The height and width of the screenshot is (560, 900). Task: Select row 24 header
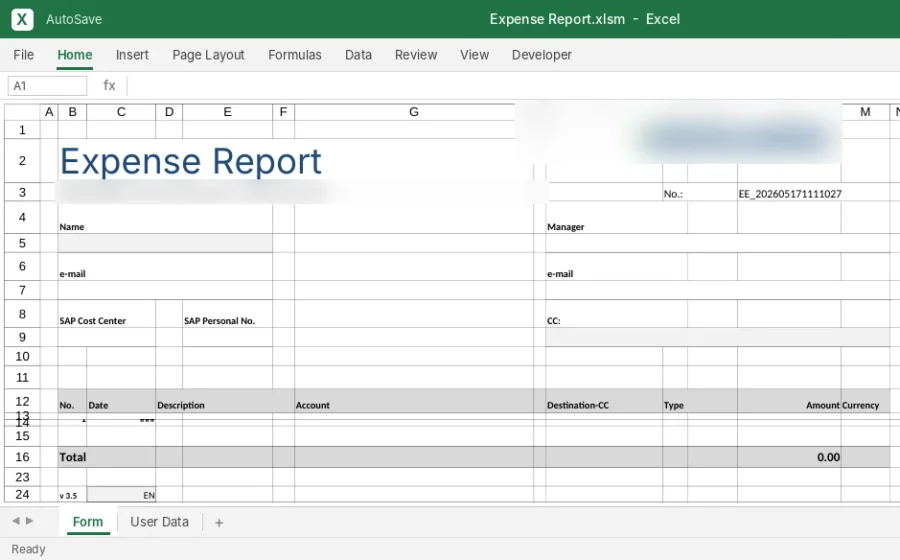pyautogui.click(x=22, y=494)
